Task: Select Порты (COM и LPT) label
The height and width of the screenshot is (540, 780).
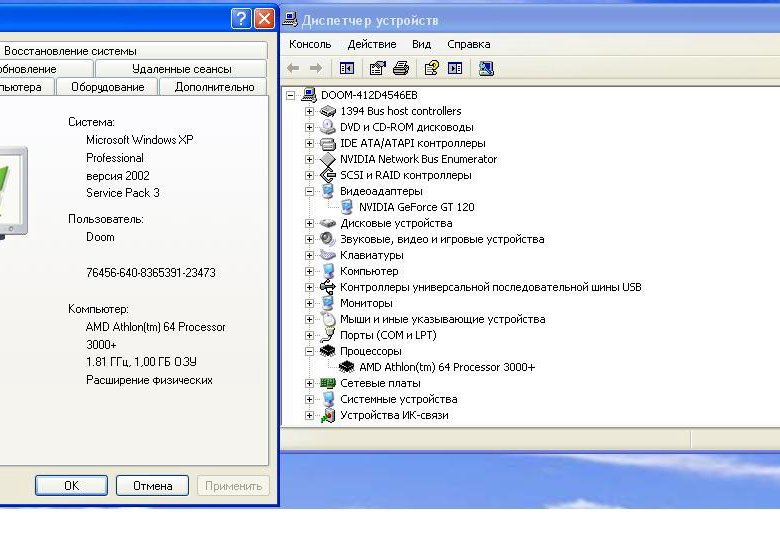Action: pyautogui.click(x=388, y=335)
